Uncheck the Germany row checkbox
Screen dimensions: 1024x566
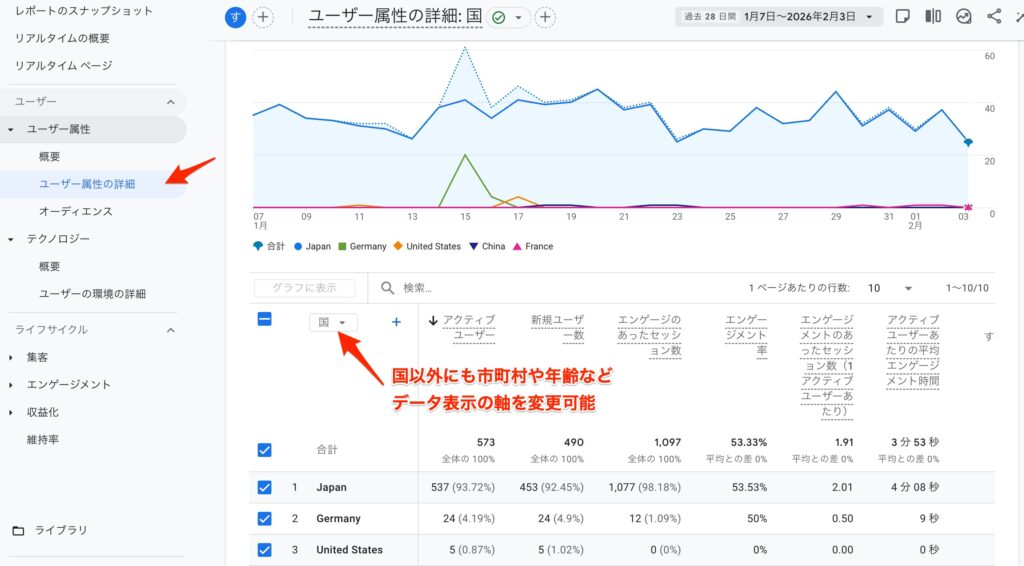click(265, 519)
